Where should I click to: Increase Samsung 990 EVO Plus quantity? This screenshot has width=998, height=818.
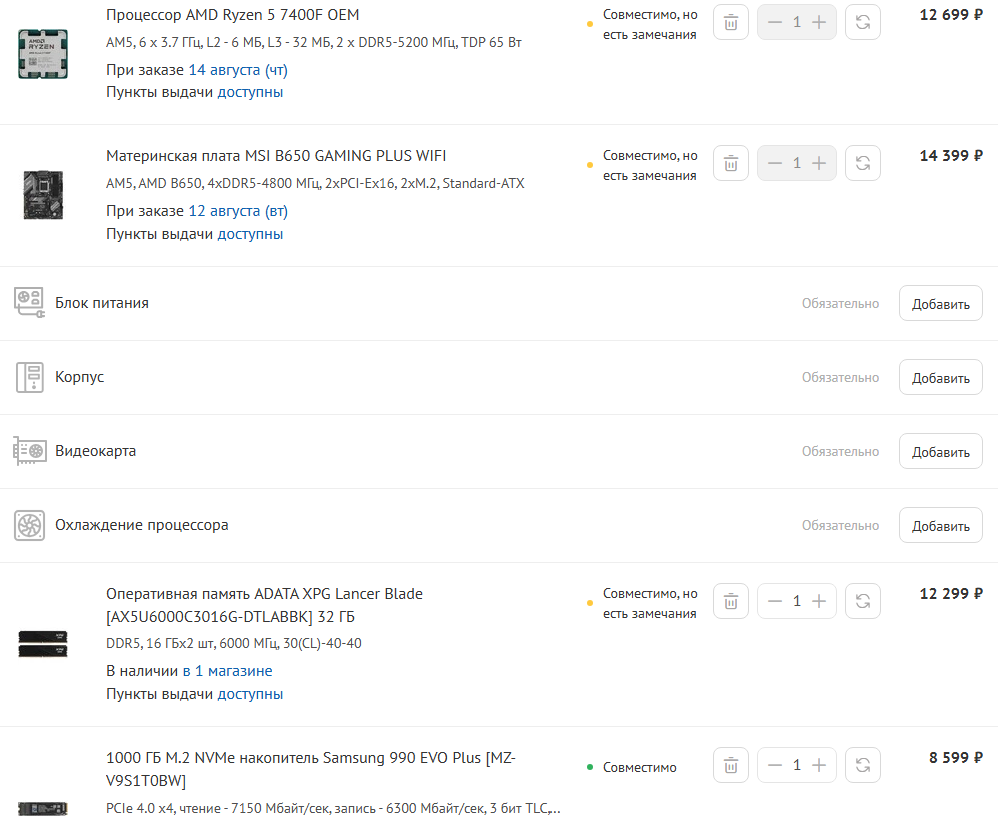coord(819,765)
